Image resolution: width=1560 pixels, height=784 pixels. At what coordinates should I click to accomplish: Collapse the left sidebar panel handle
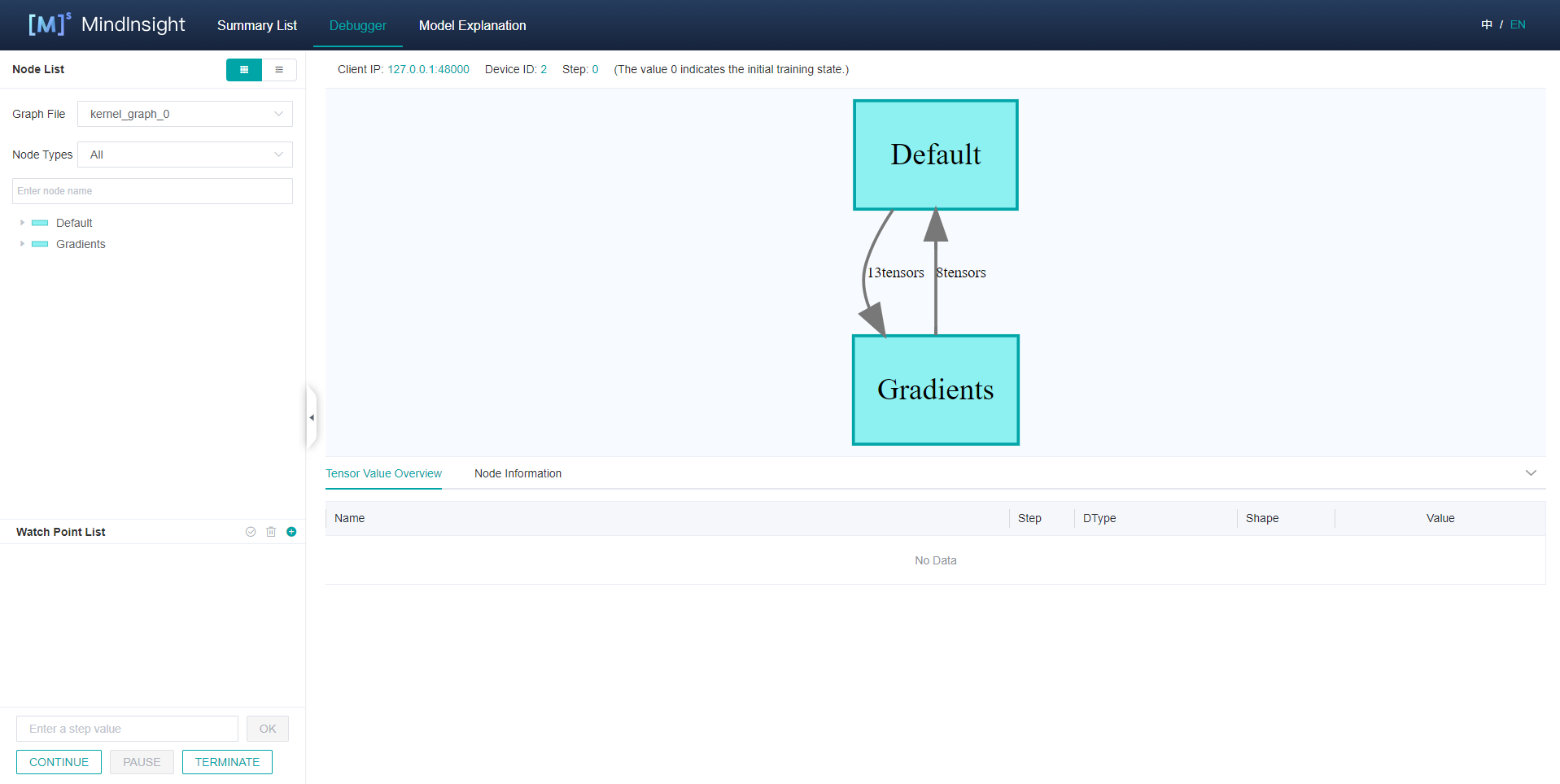coord(311,417)
